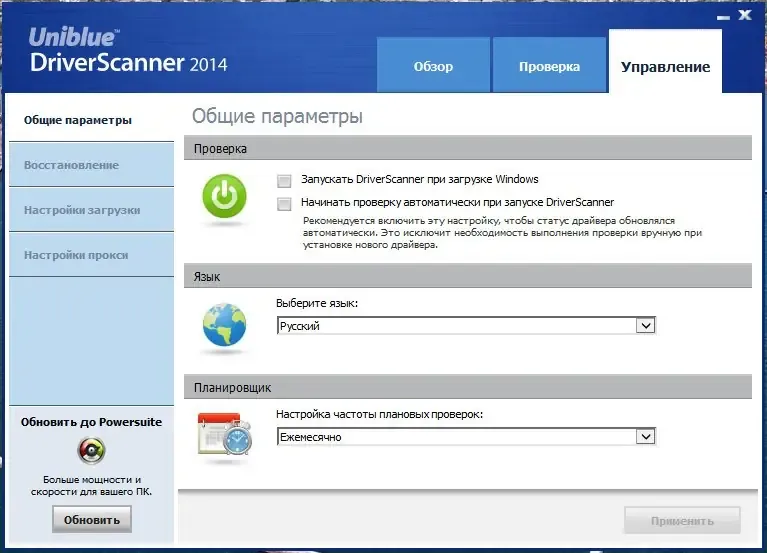Screen dimensions: 767x553
Task: Click the green power icon
Action: click(225, 196)
